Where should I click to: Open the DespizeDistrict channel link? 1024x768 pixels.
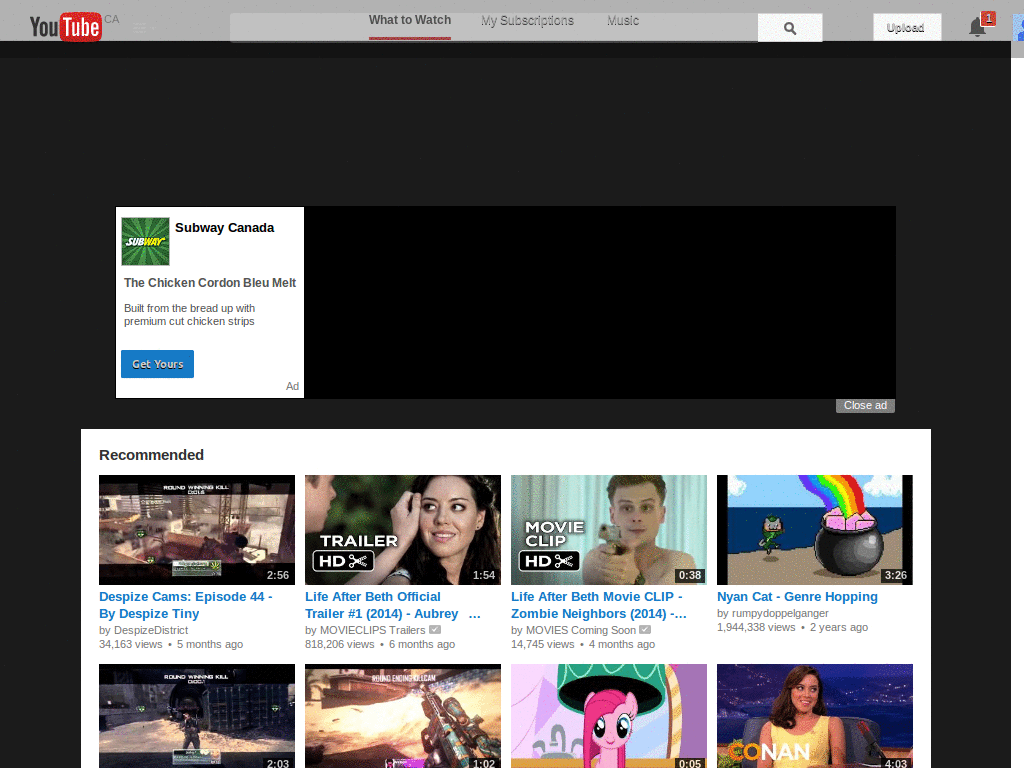tap(151, 630)
